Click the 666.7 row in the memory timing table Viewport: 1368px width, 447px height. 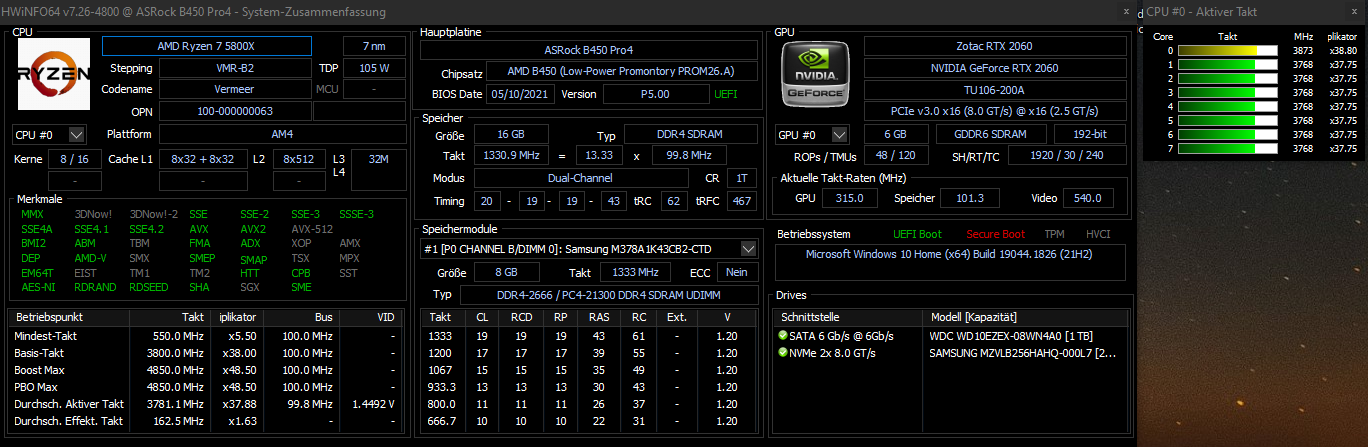click(x=590, y=421)
